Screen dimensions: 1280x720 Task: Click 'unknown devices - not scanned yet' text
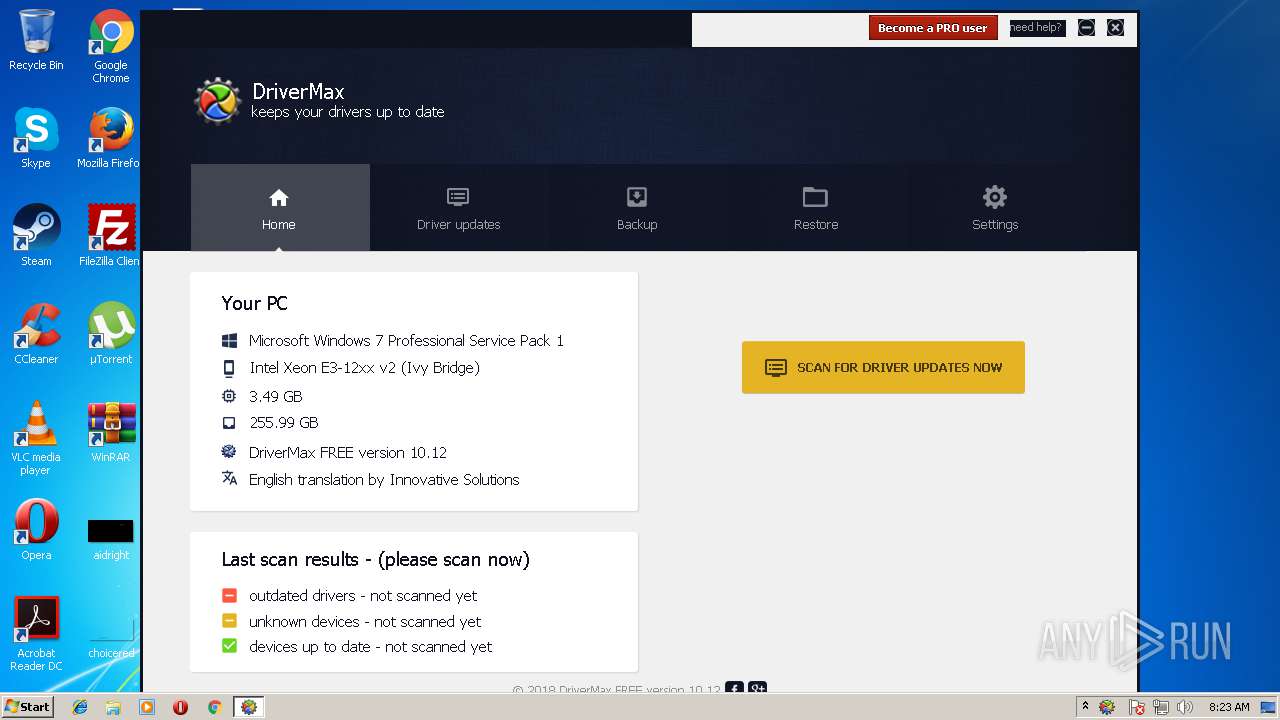click(365, 621)
